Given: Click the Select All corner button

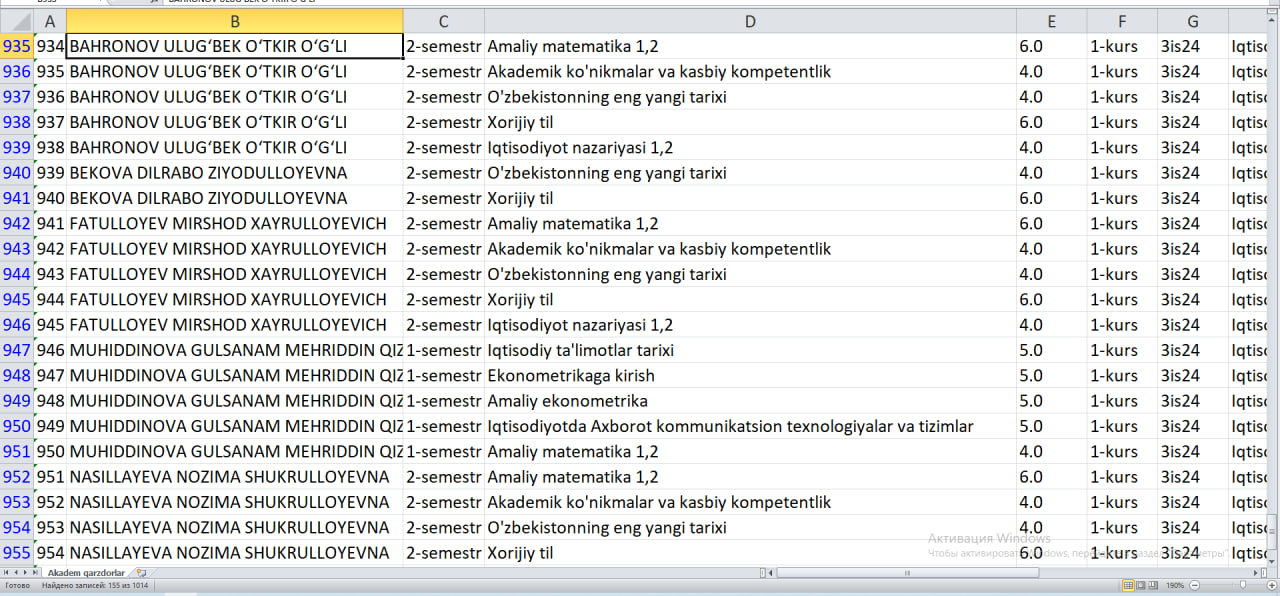Looking at the screenshot, I should (17, 21).
